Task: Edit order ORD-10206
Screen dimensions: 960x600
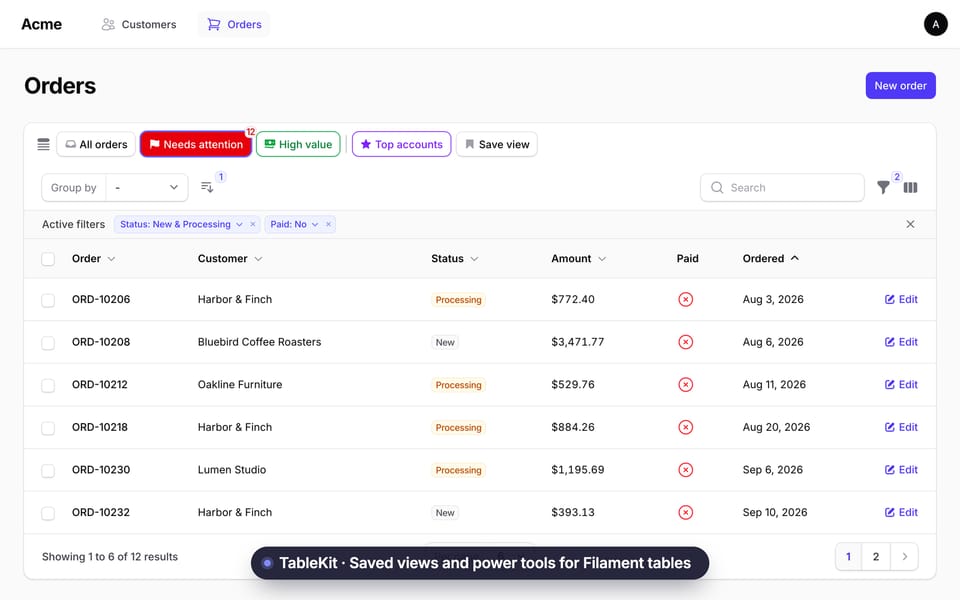Action: [x=901, y=299]
